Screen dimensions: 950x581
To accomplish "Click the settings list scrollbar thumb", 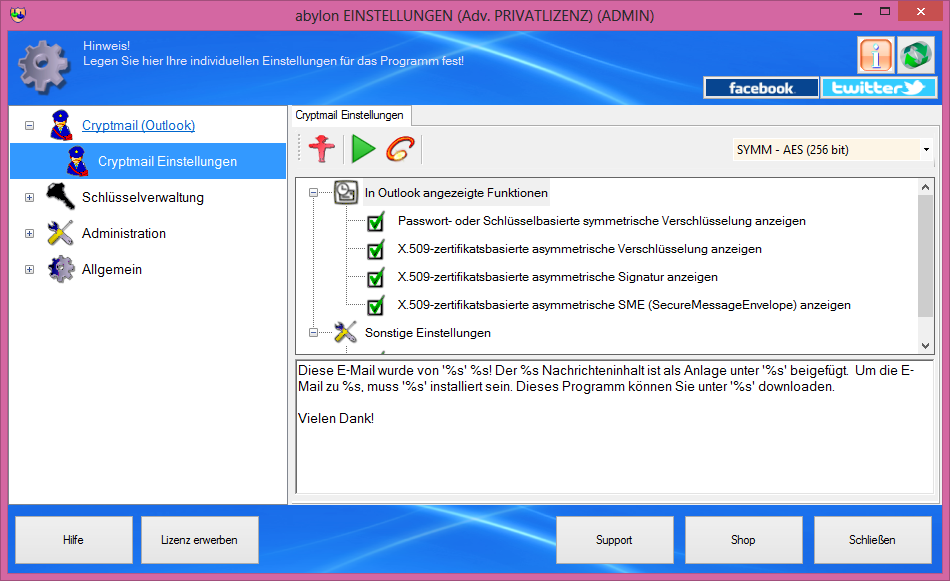I will (x=925, y=256).
